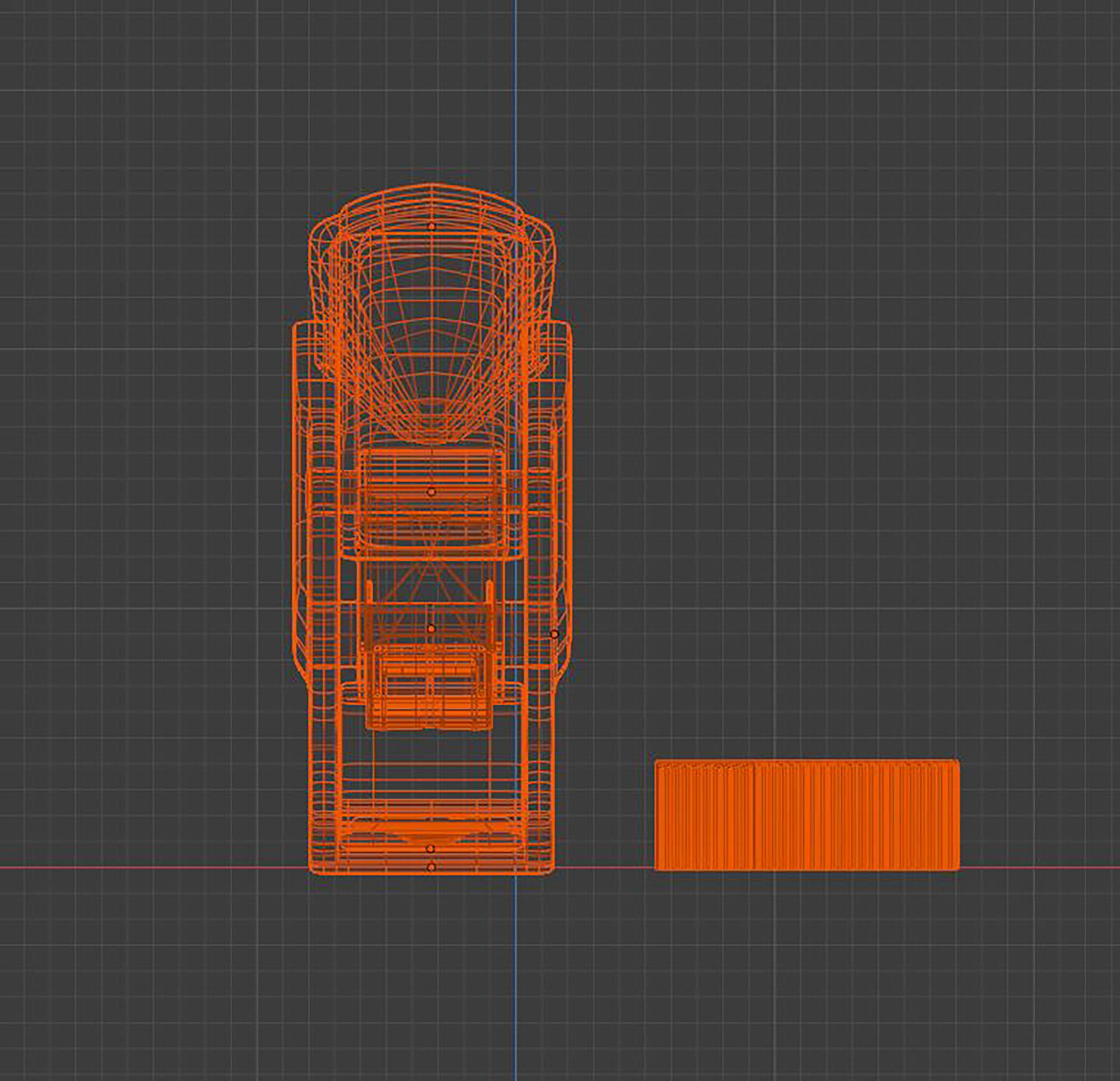Image resolution: width=1120 pixels, height=1081 pixels.
Task: Click the bottommost origin dot on red axis
Action: (431, 868)
